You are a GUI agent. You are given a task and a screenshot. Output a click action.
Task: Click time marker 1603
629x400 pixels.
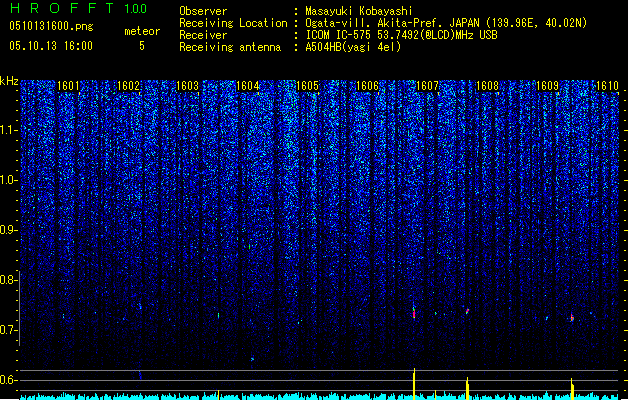(x=188, y=86)
